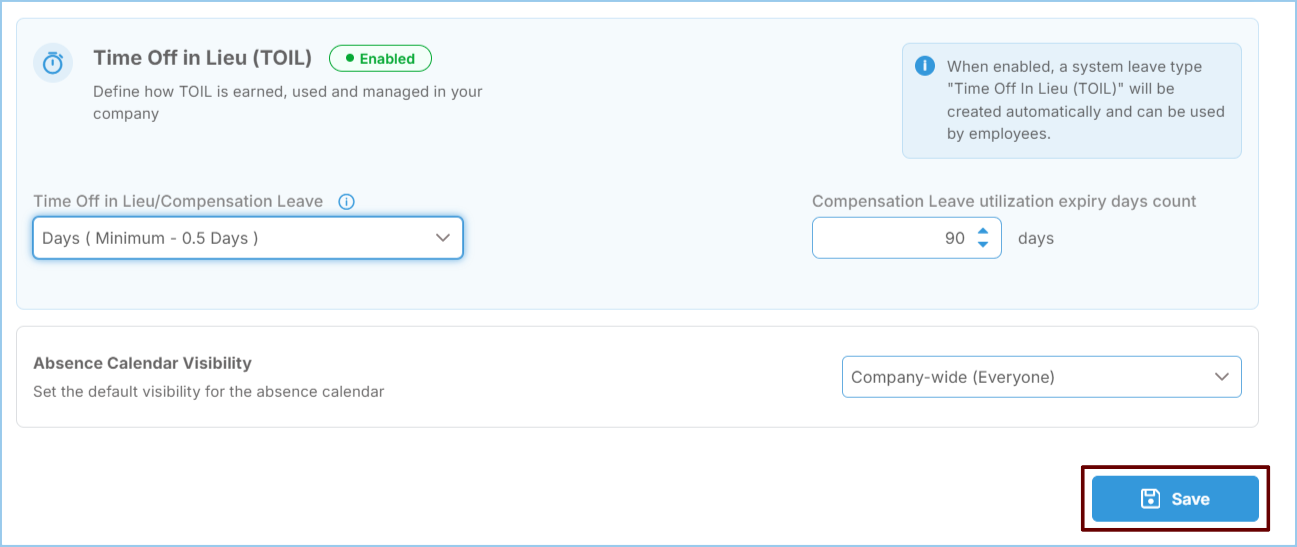Open the Days (Minimum - 0.5 Days) dropdown

[x=248, y=238]
